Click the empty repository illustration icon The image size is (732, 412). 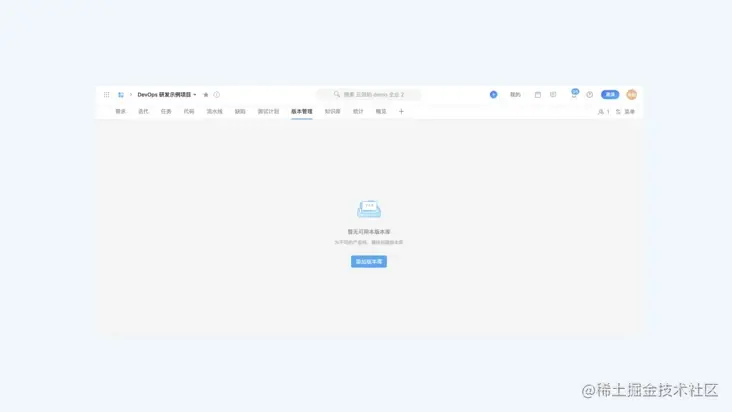[x=369, y=209]
